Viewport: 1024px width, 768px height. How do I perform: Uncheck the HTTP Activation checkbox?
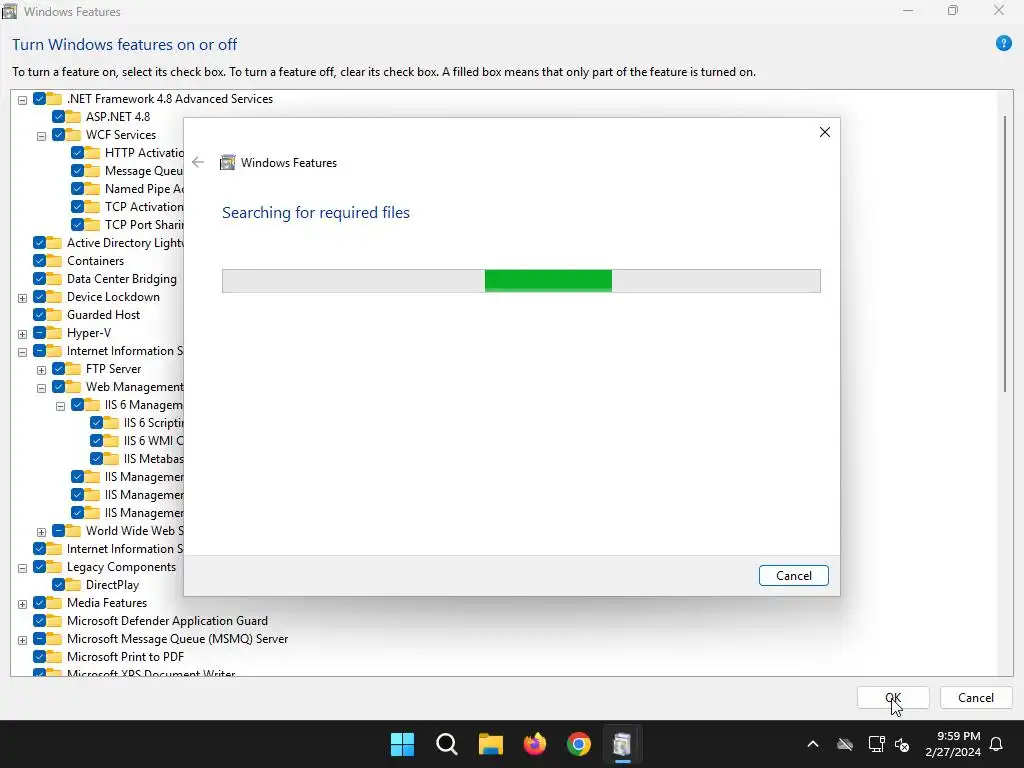click(77, 152)
